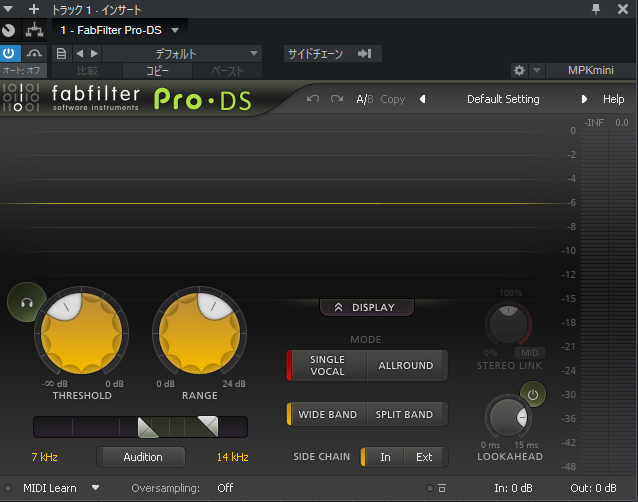Open the MIDI Learn dropdown arrow
Viewport: 638px width, 502px height.
coord(96,487)
